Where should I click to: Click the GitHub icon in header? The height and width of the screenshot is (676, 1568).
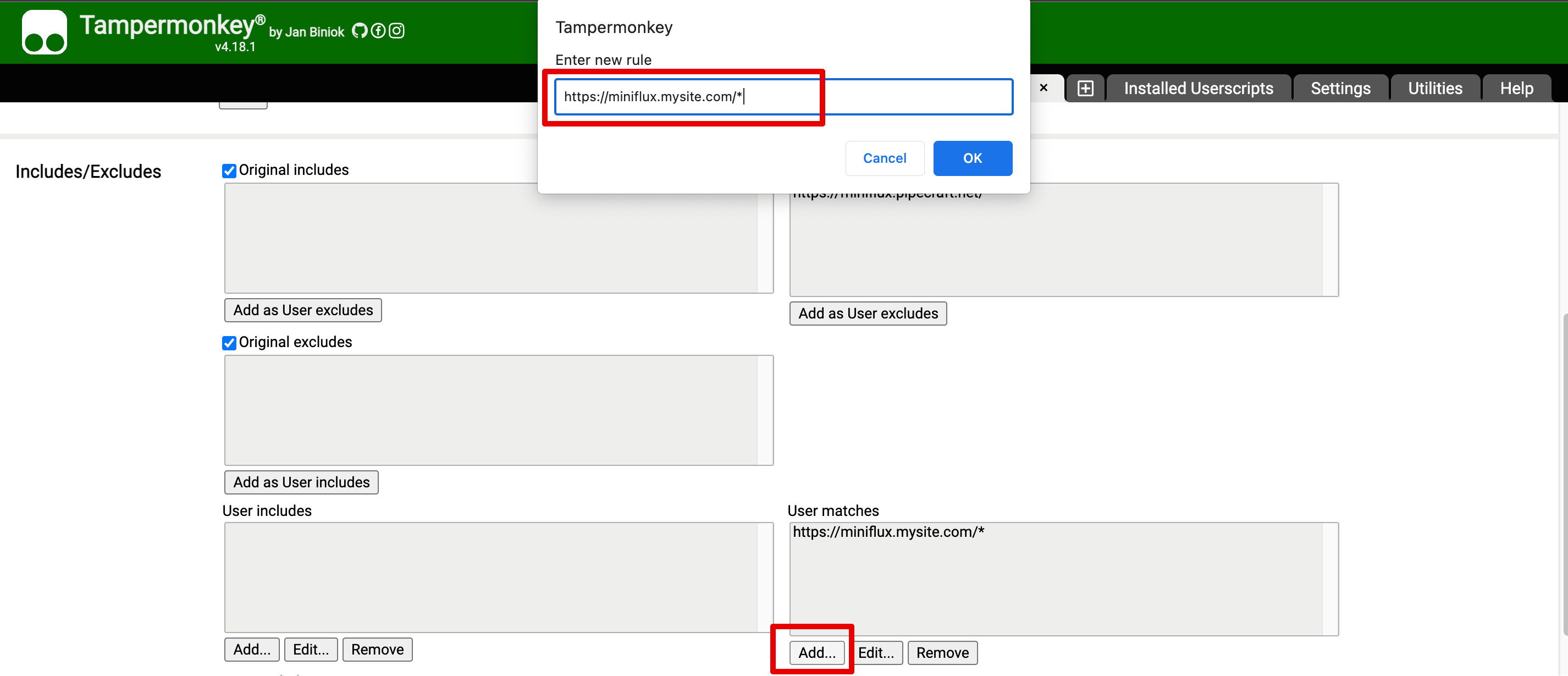point(363,30)
